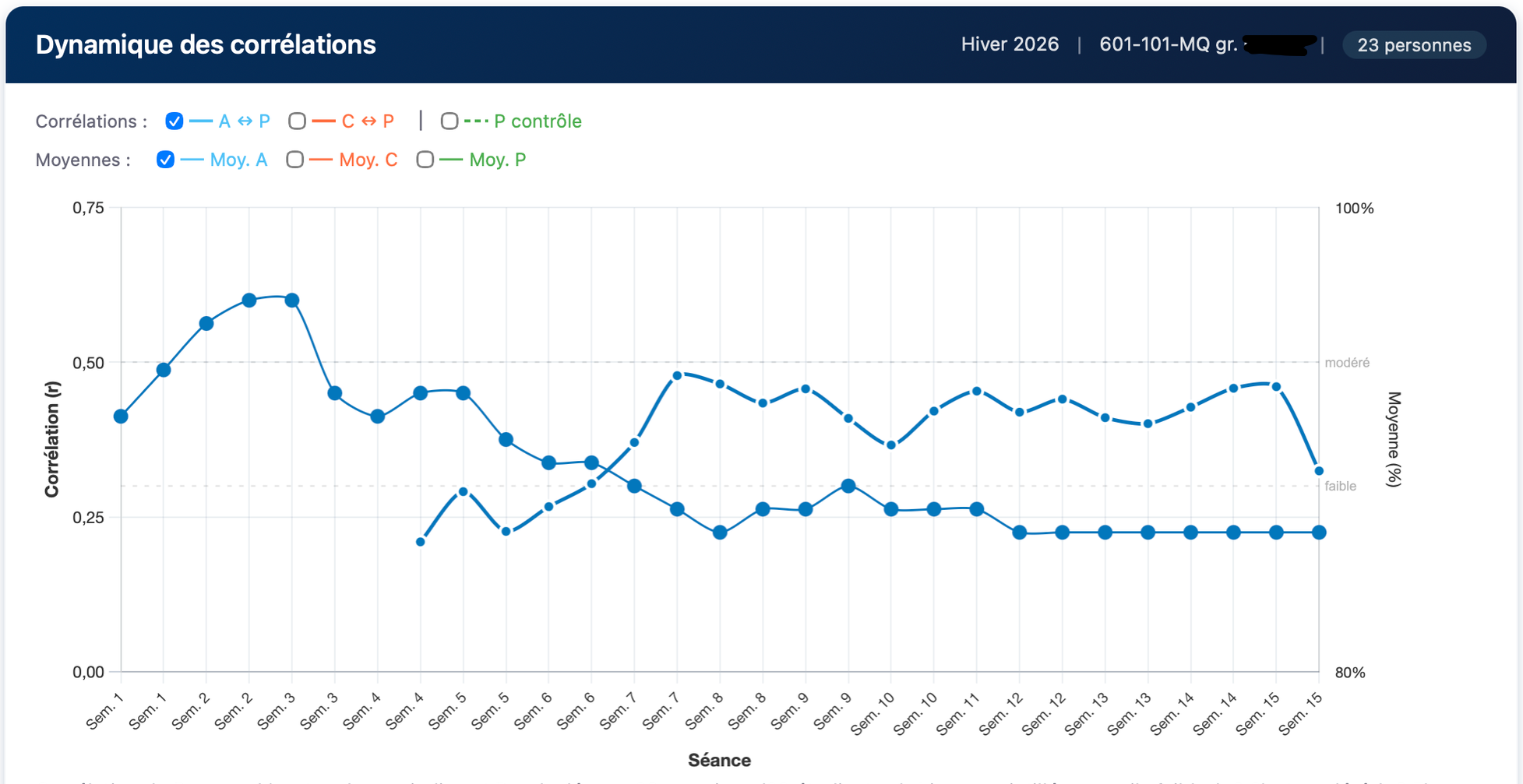
Task: Click the orange C ↔ P legend line
Action: [323, 121]
